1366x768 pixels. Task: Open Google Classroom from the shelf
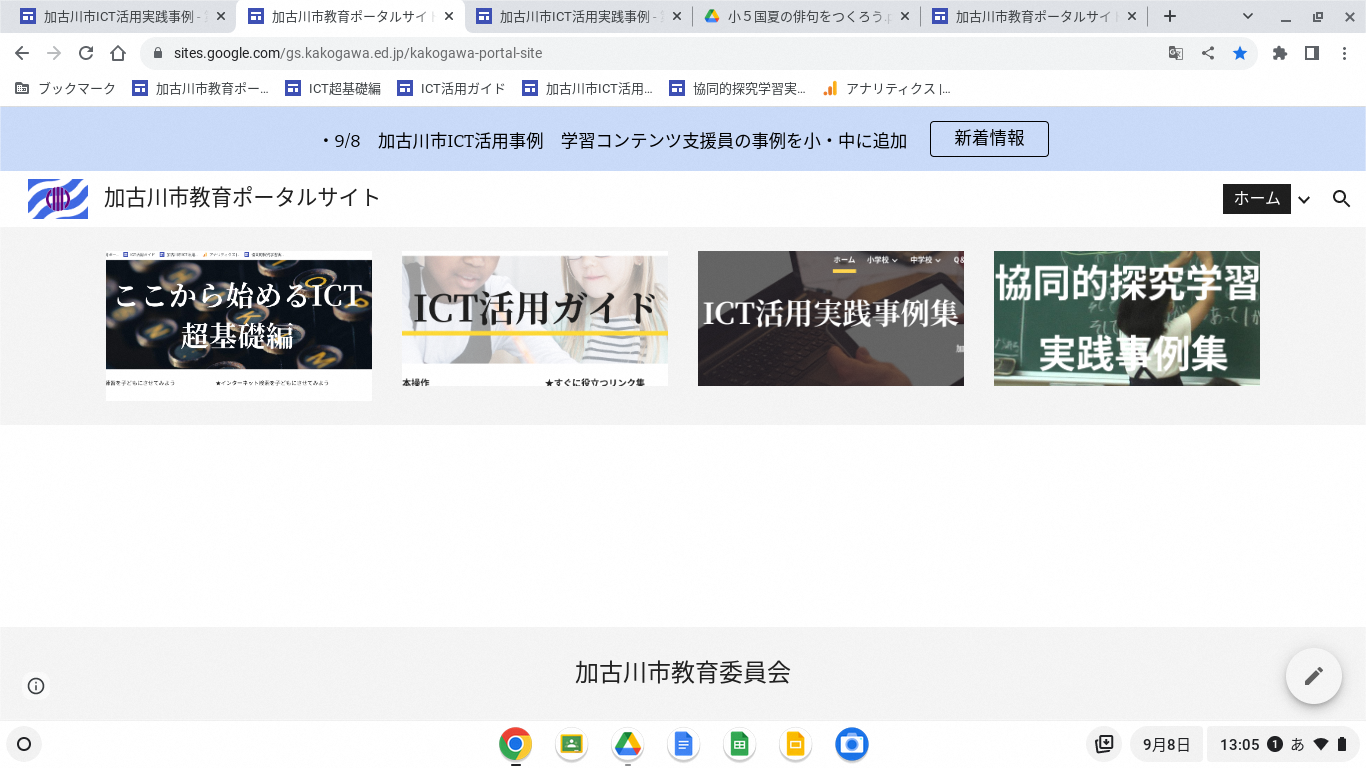tap(572, 744)
